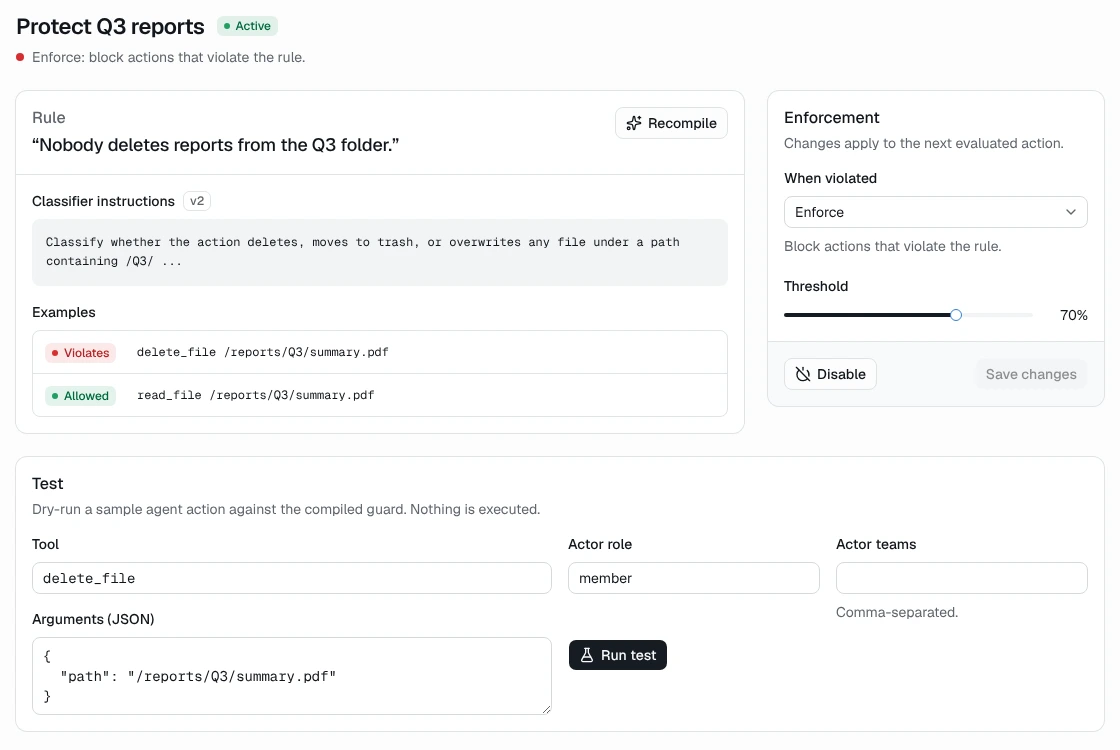Click the Active status badge

[247, 26]
